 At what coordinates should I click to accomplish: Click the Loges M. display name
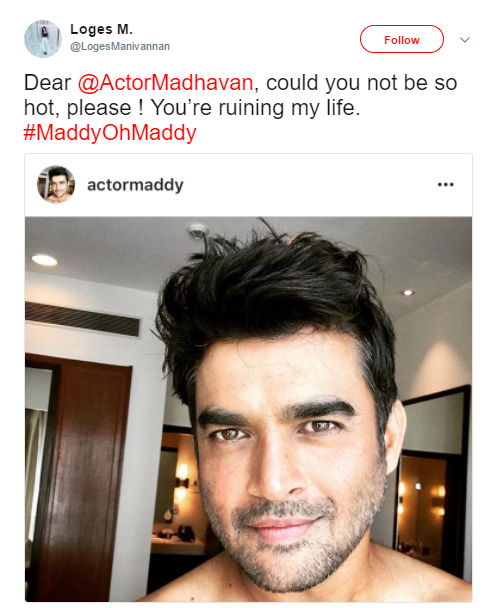(x=102, y=29)
